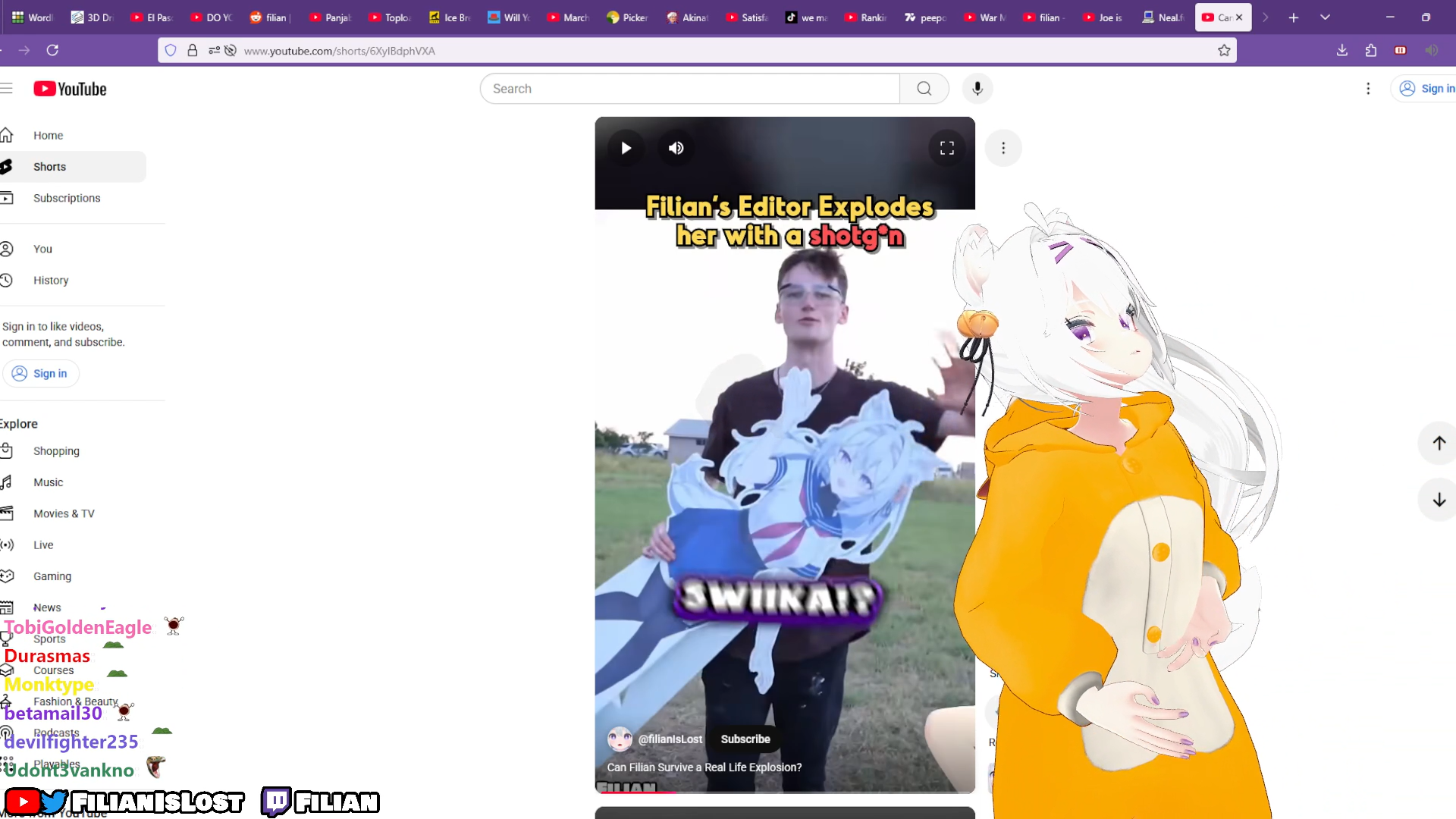Open browser downloads panel

[1342, 50]
